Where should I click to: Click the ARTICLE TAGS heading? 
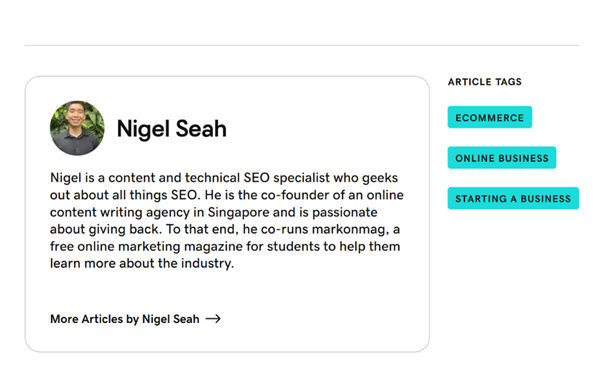[485, 82]
